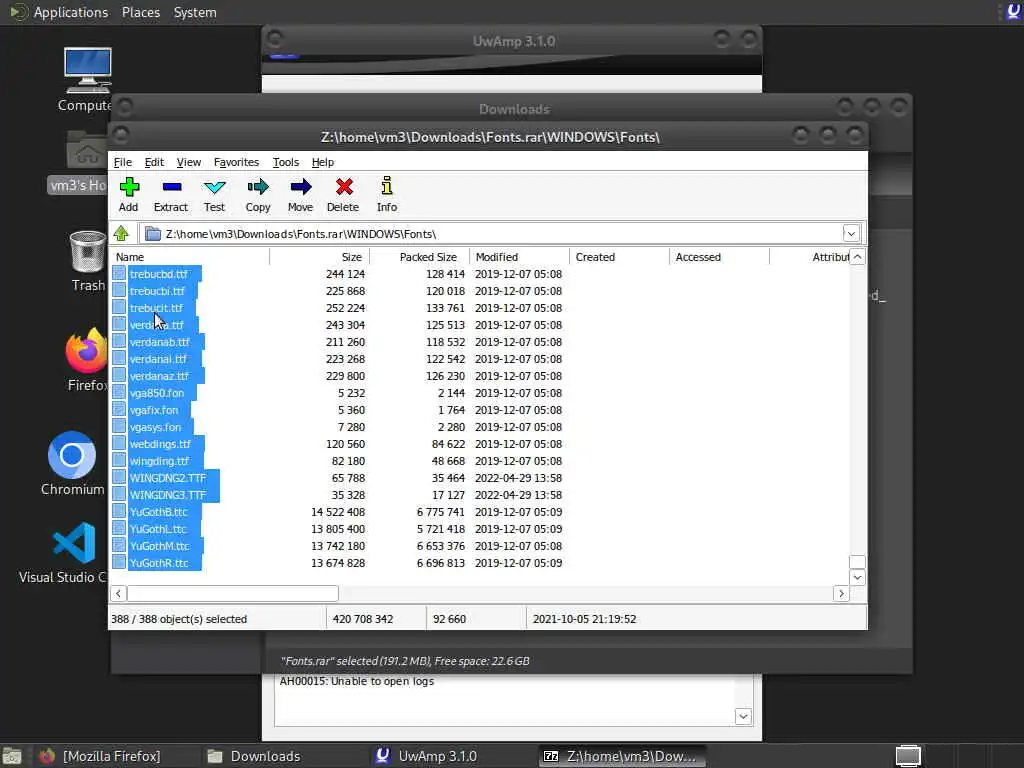Select the vgasys.fon file row

pyautogui.click(x=155, y=426)
